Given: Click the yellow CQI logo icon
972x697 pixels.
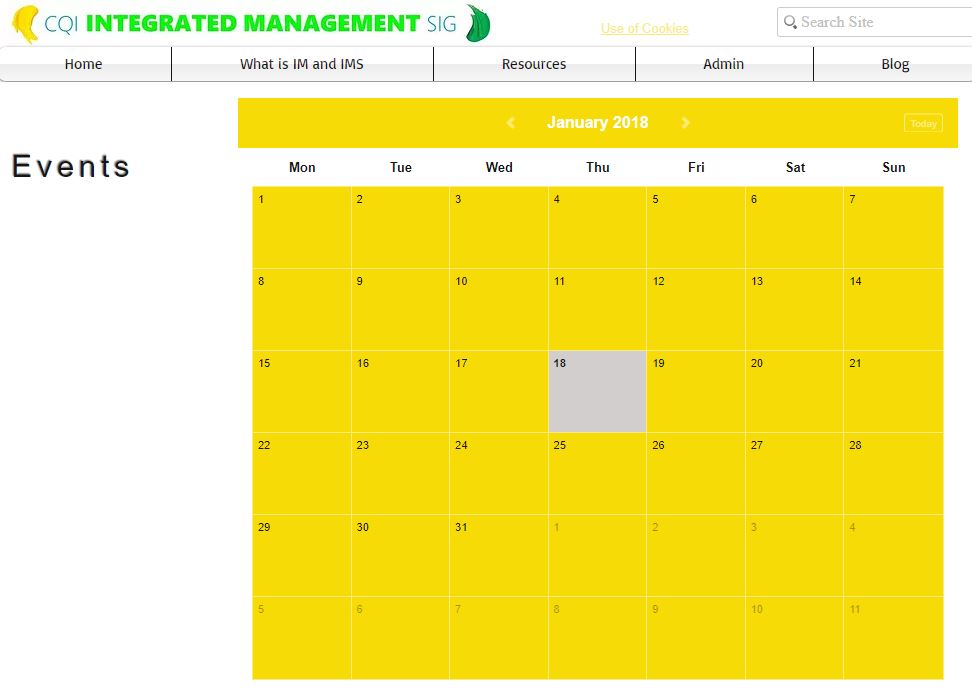Looking at the screenshot, I should (26, 24).
